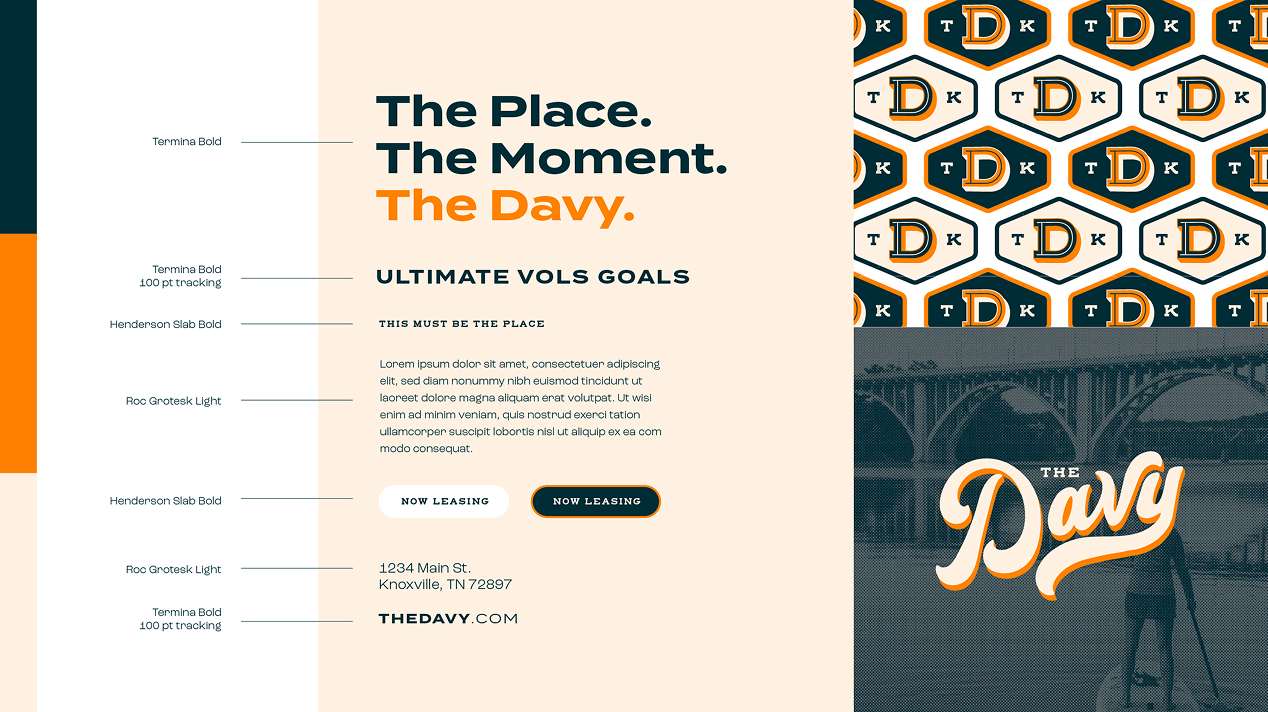This screenshot has height=712, width=1268.
Task: Select the cream color swatch block
Action: point(18,592)
